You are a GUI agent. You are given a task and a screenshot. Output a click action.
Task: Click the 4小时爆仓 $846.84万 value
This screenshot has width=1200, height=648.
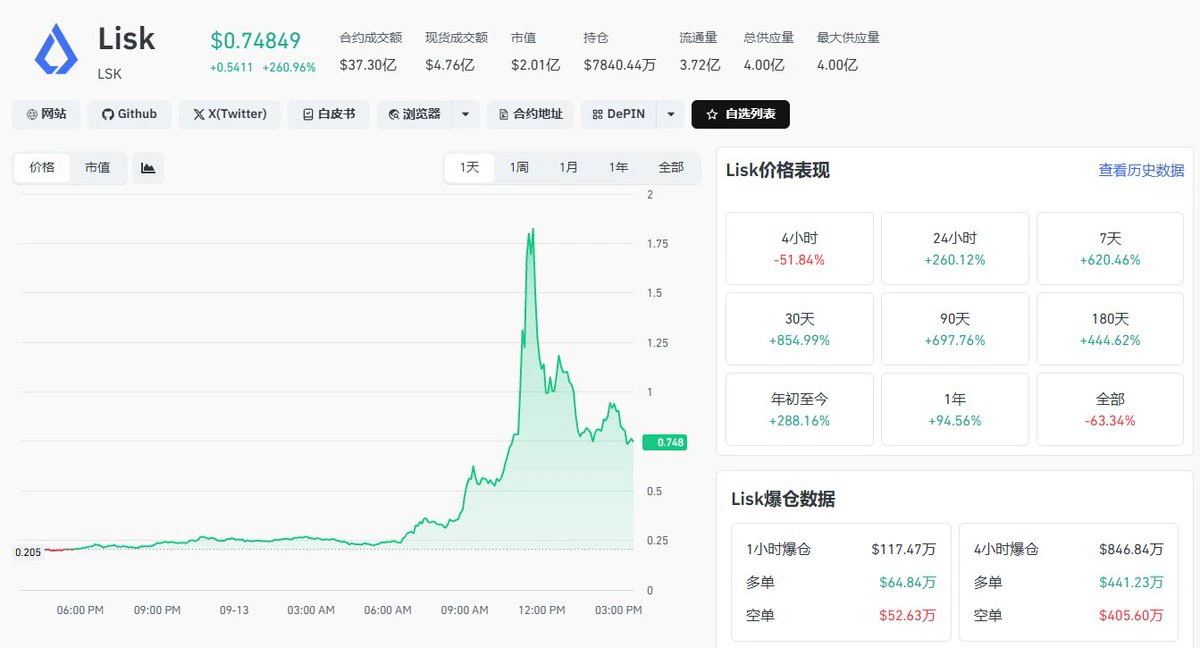[1131, 549]
